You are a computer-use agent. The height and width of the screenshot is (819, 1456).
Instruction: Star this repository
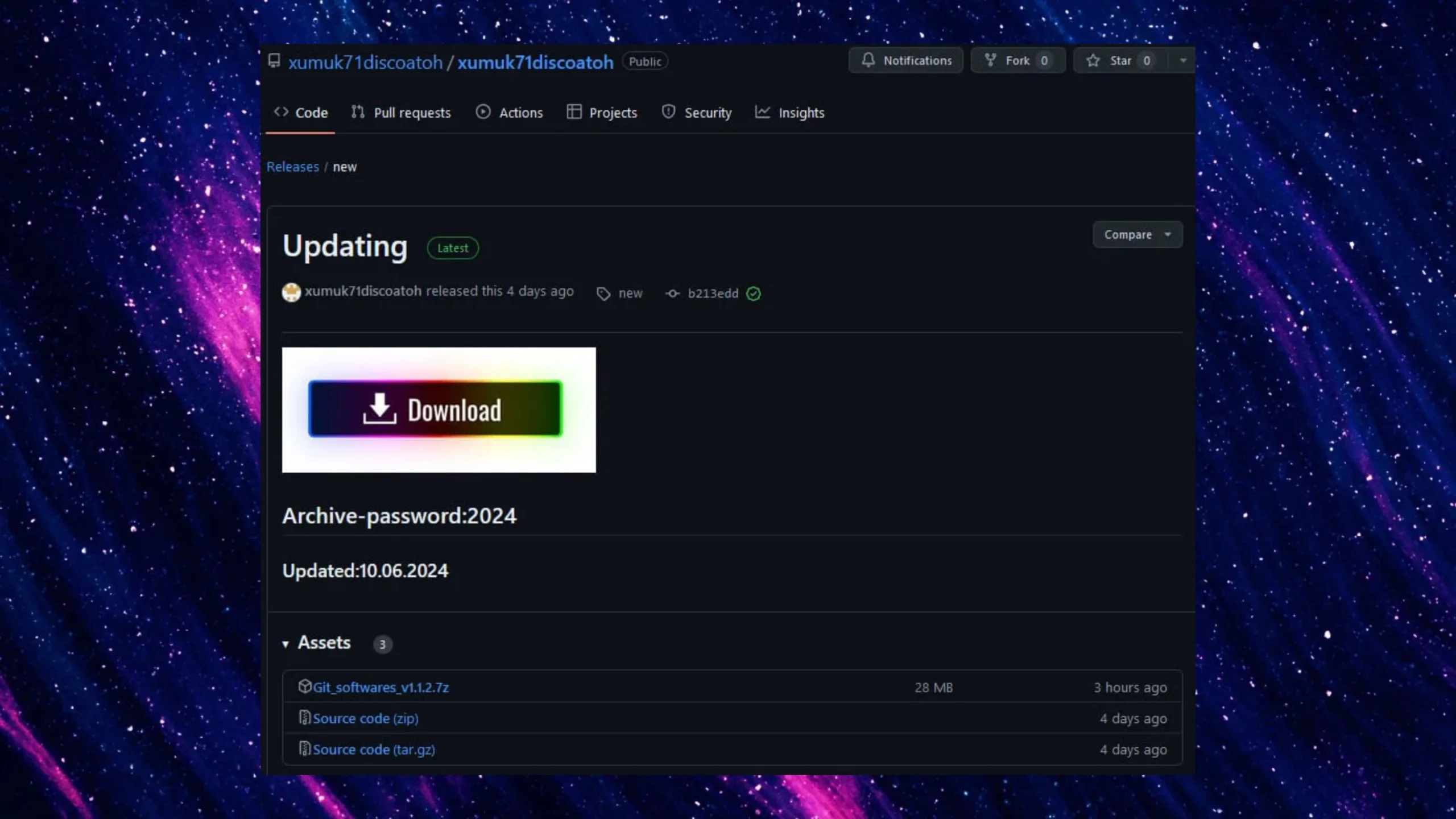(x=1121, y=60)
